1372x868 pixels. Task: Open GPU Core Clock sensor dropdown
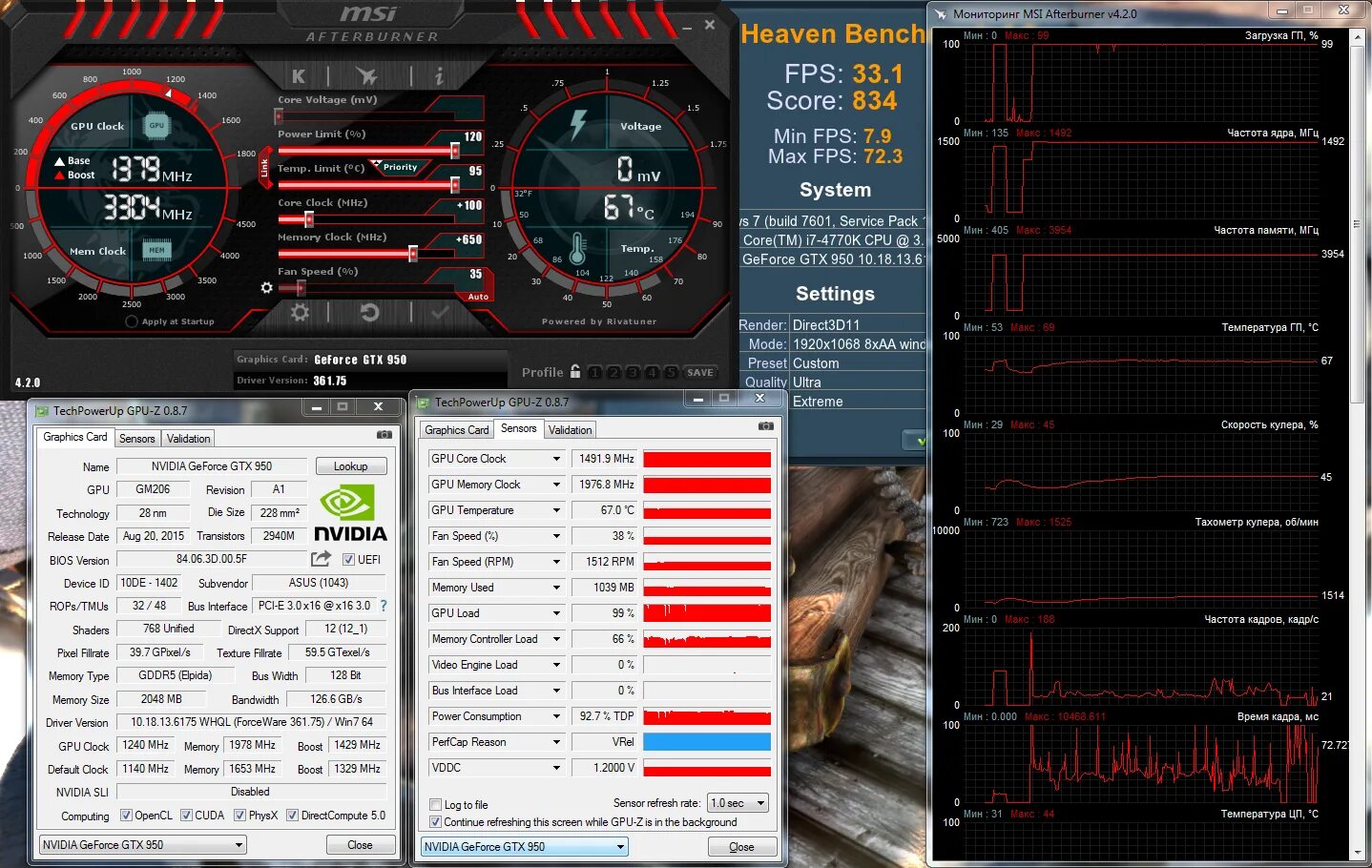pyautogui.click(x=557, y=459)
